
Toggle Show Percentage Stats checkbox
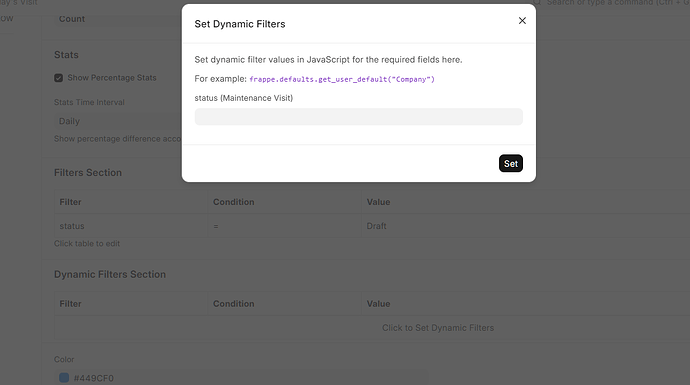click(59, 78)
